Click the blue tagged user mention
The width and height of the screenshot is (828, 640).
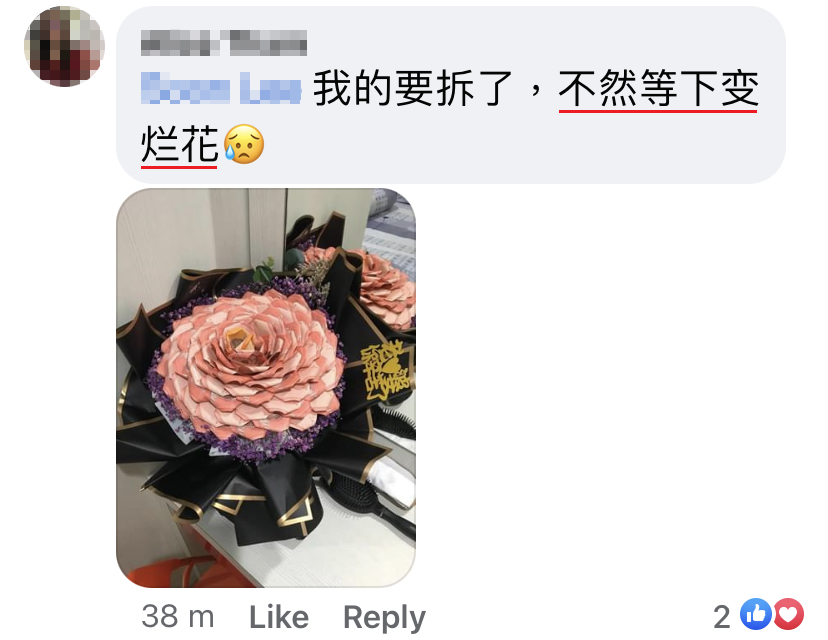[221, 88]
